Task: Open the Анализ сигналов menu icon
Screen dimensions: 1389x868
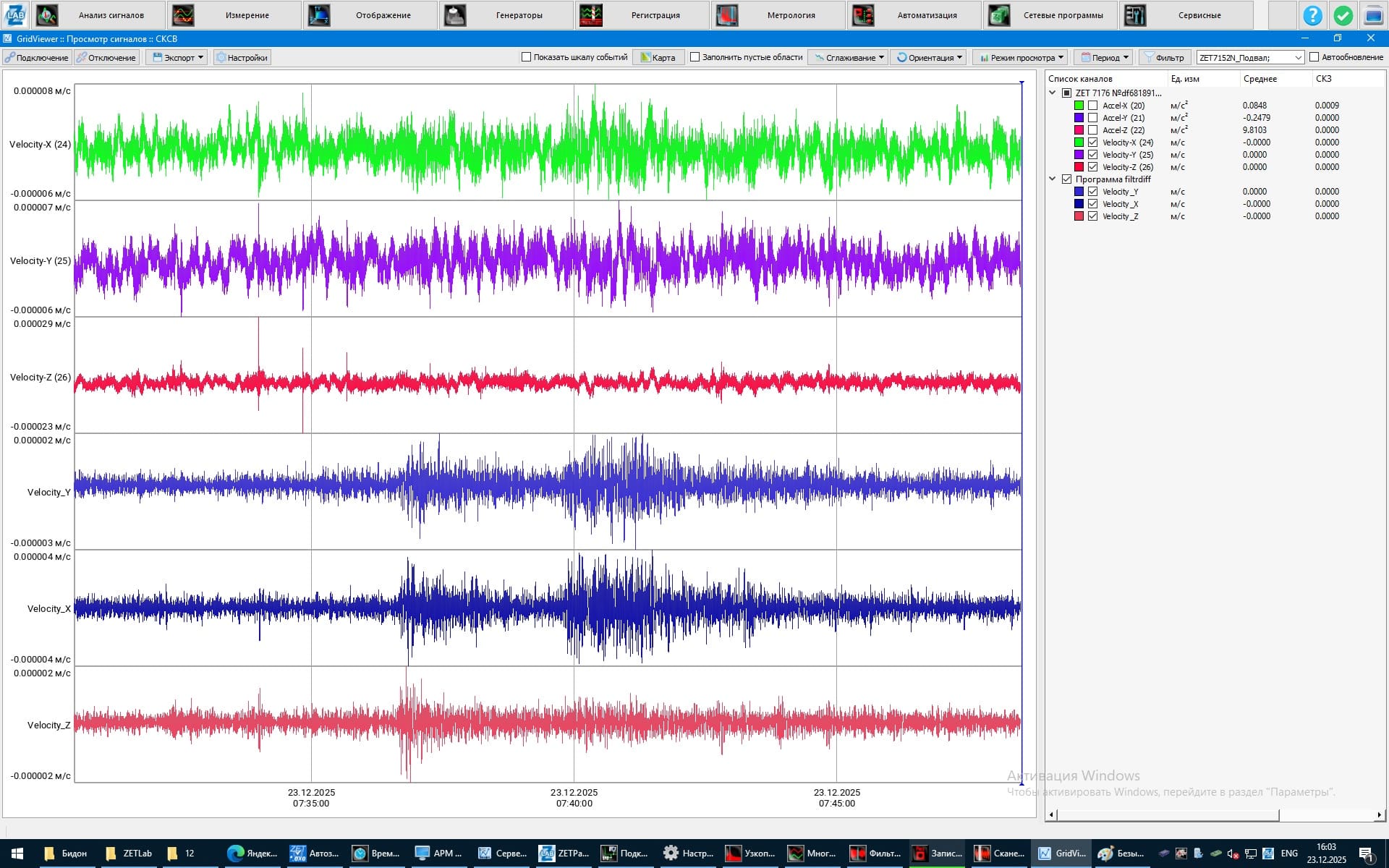Action: point(47,15)
